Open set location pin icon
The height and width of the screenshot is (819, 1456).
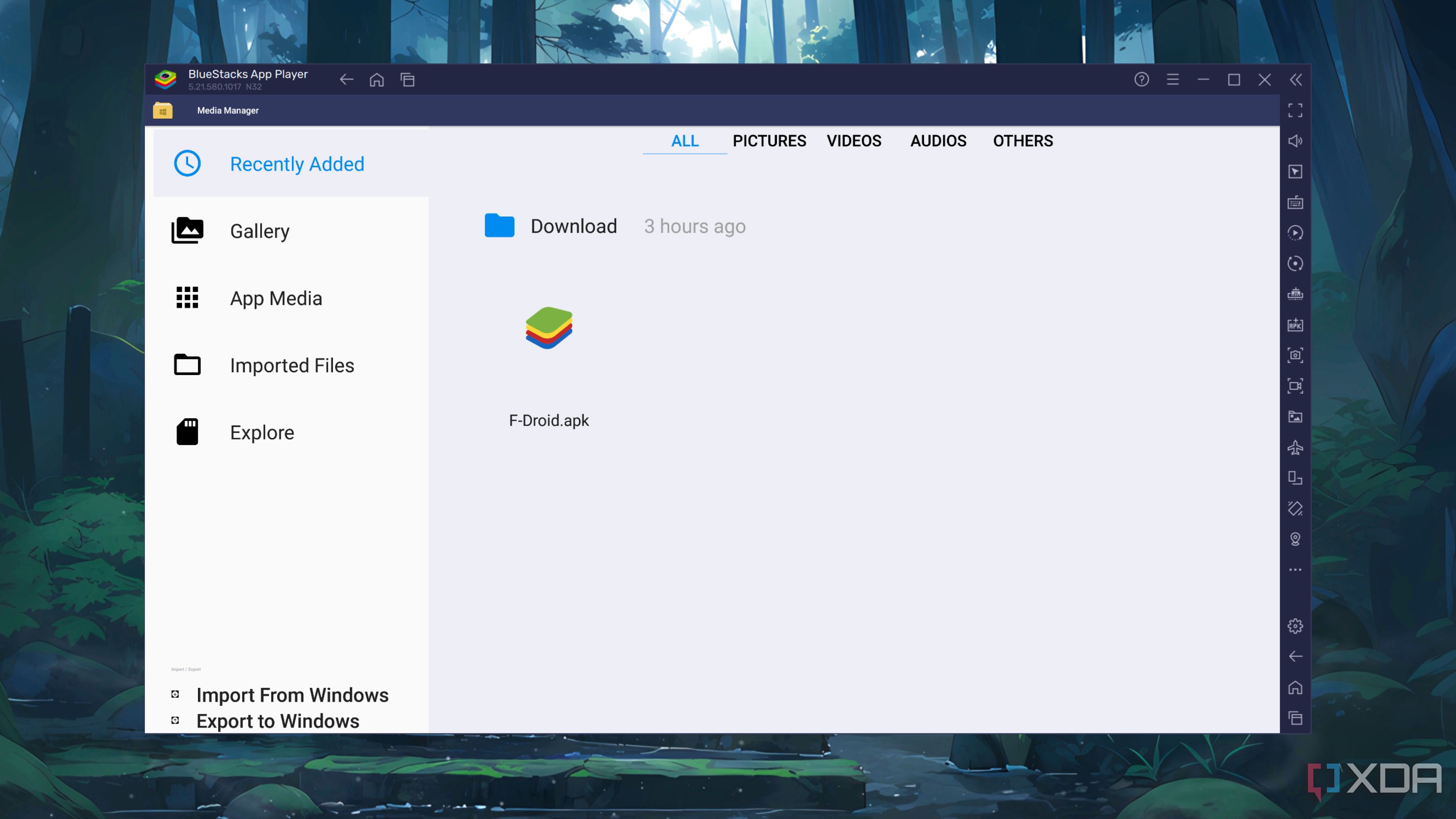[1296, 539]
